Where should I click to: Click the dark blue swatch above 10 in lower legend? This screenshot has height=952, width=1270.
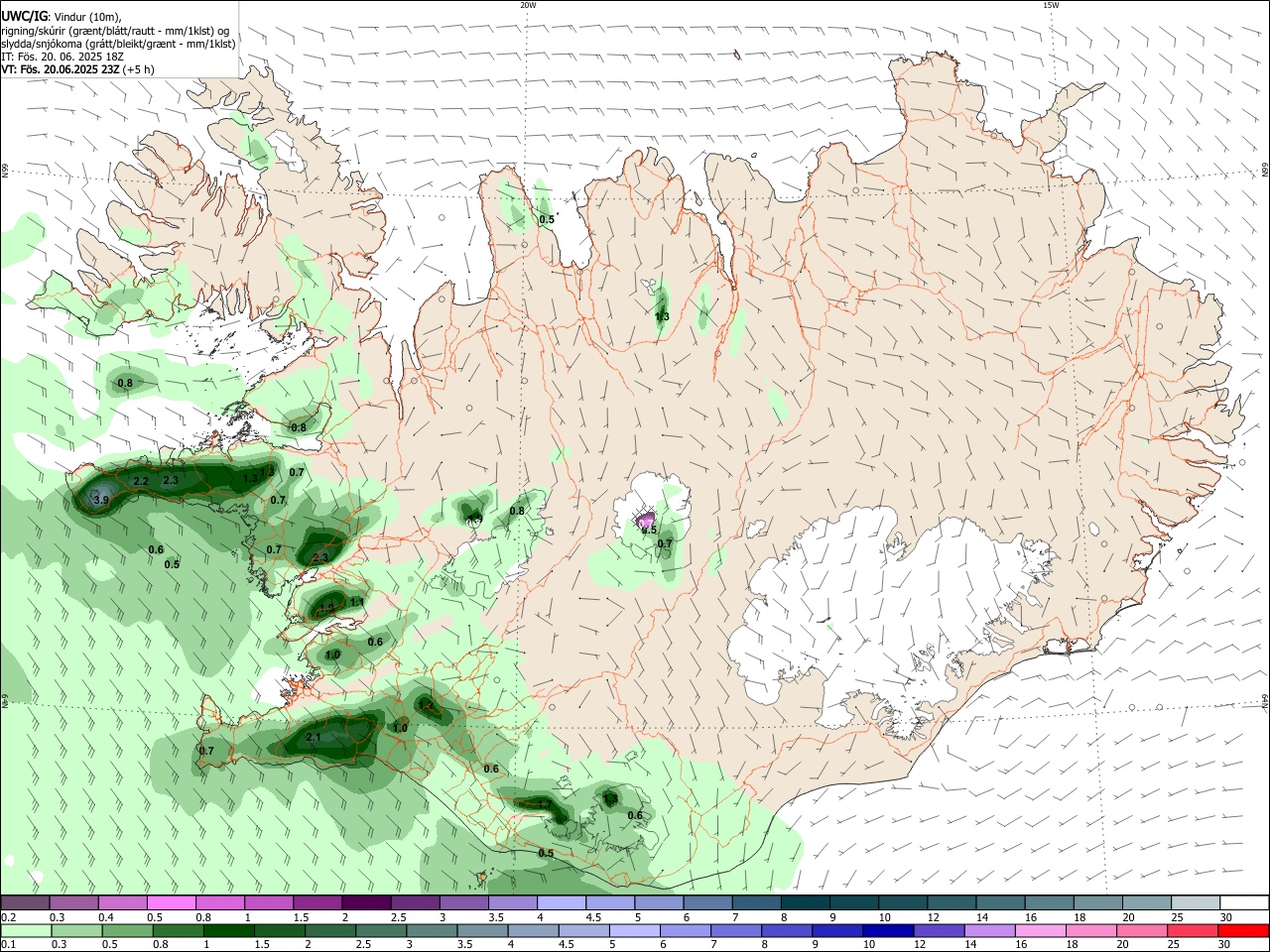pos(887,931)
